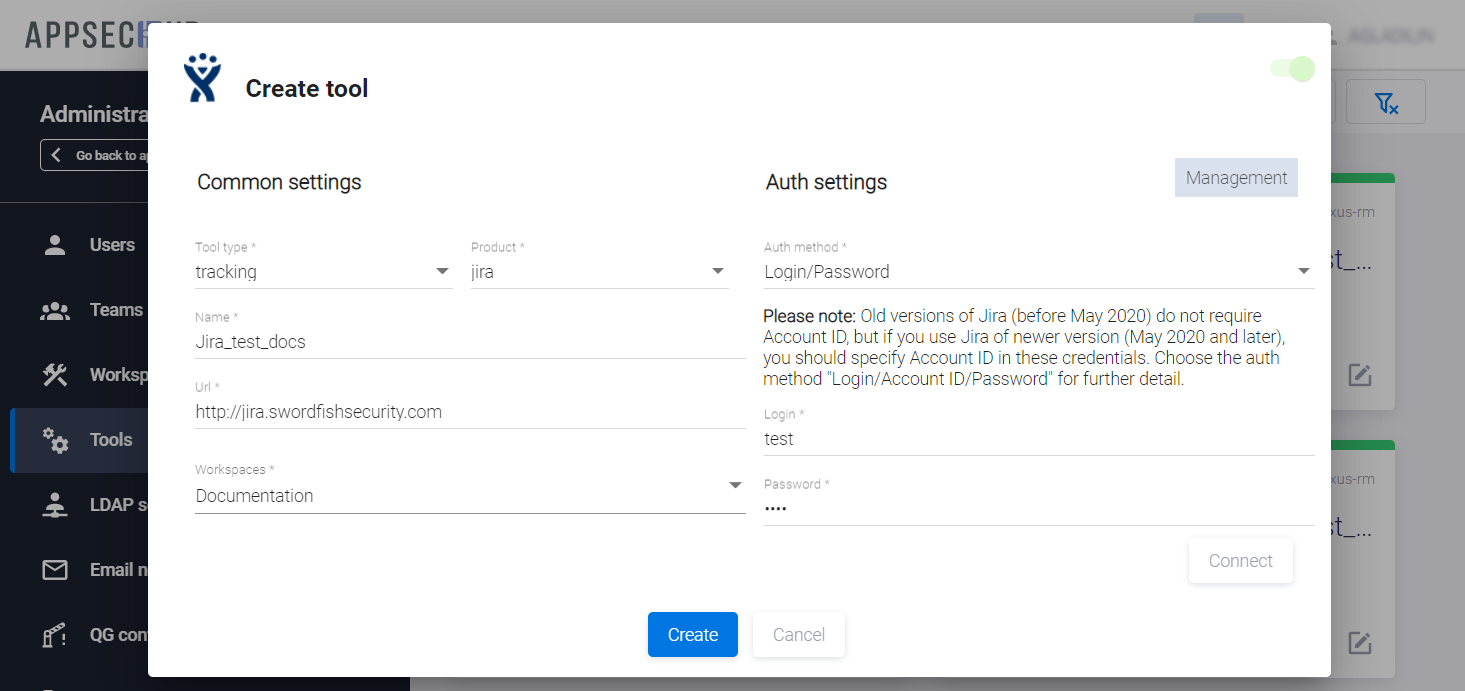Open the Management auth settings button
1465x691 pixels.
(1236, 178)
